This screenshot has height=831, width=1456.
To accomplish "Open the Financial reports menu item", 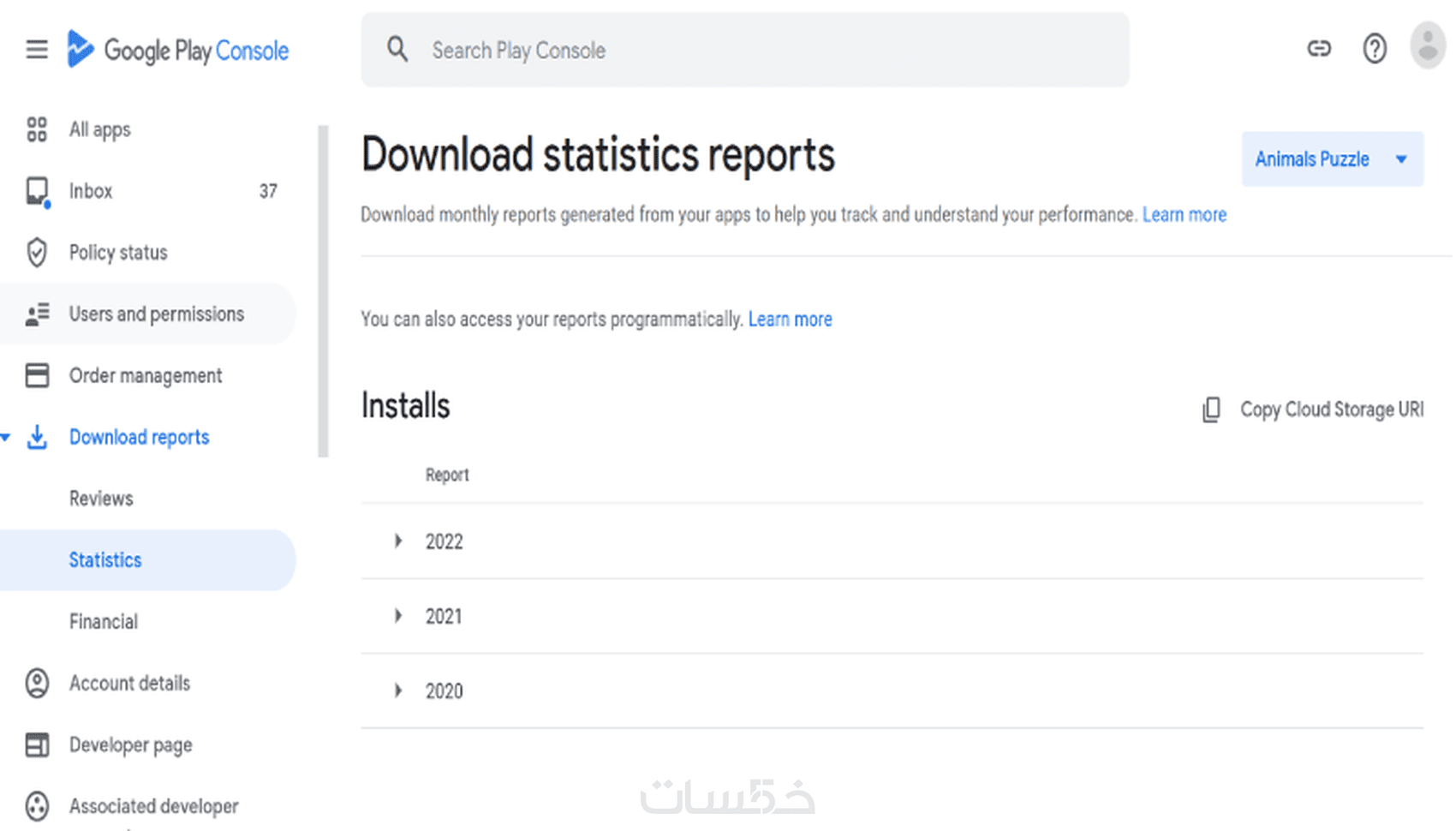I will pos(104,622).
